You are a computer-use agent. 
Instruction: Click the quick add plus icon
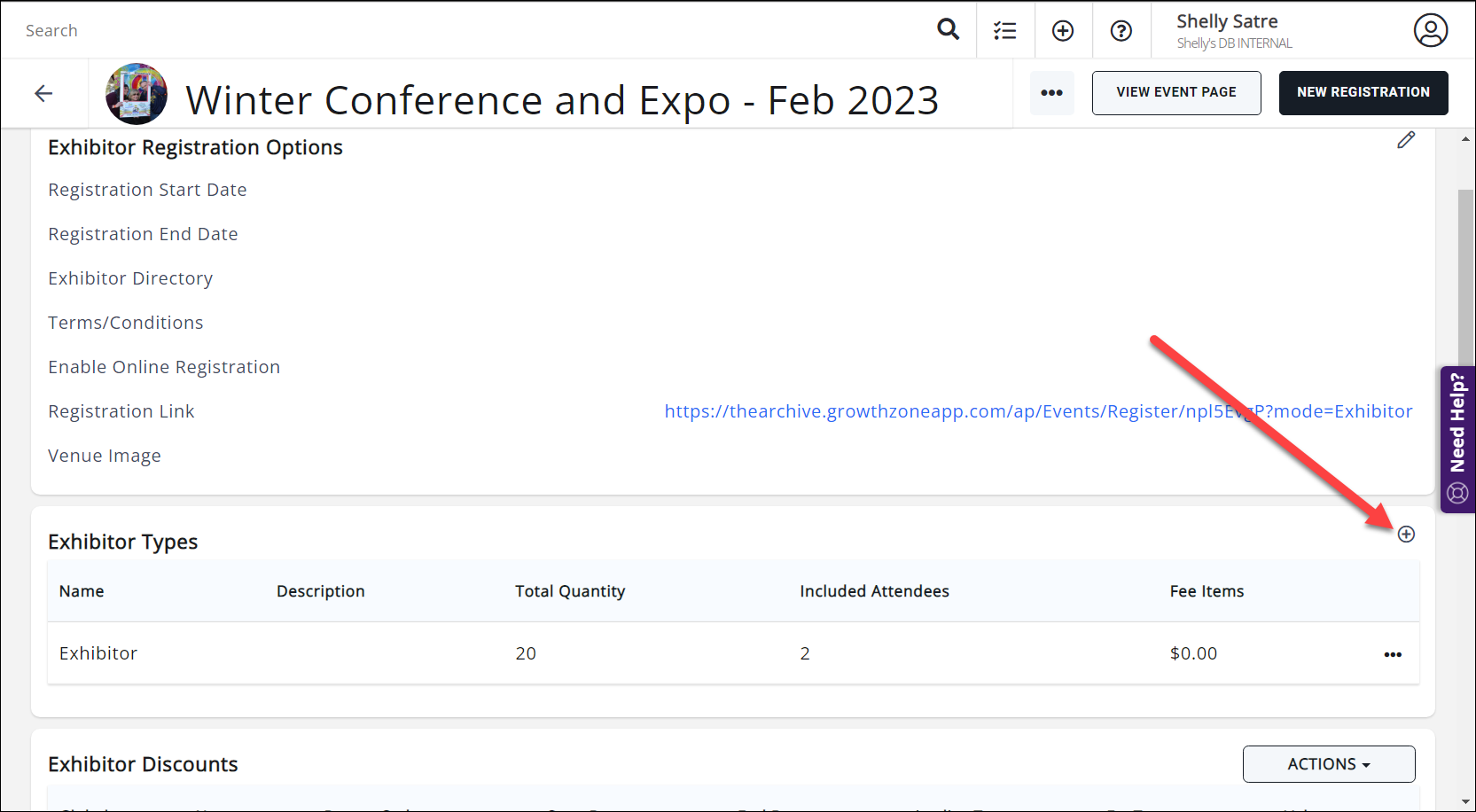(x=1062, y=31)
